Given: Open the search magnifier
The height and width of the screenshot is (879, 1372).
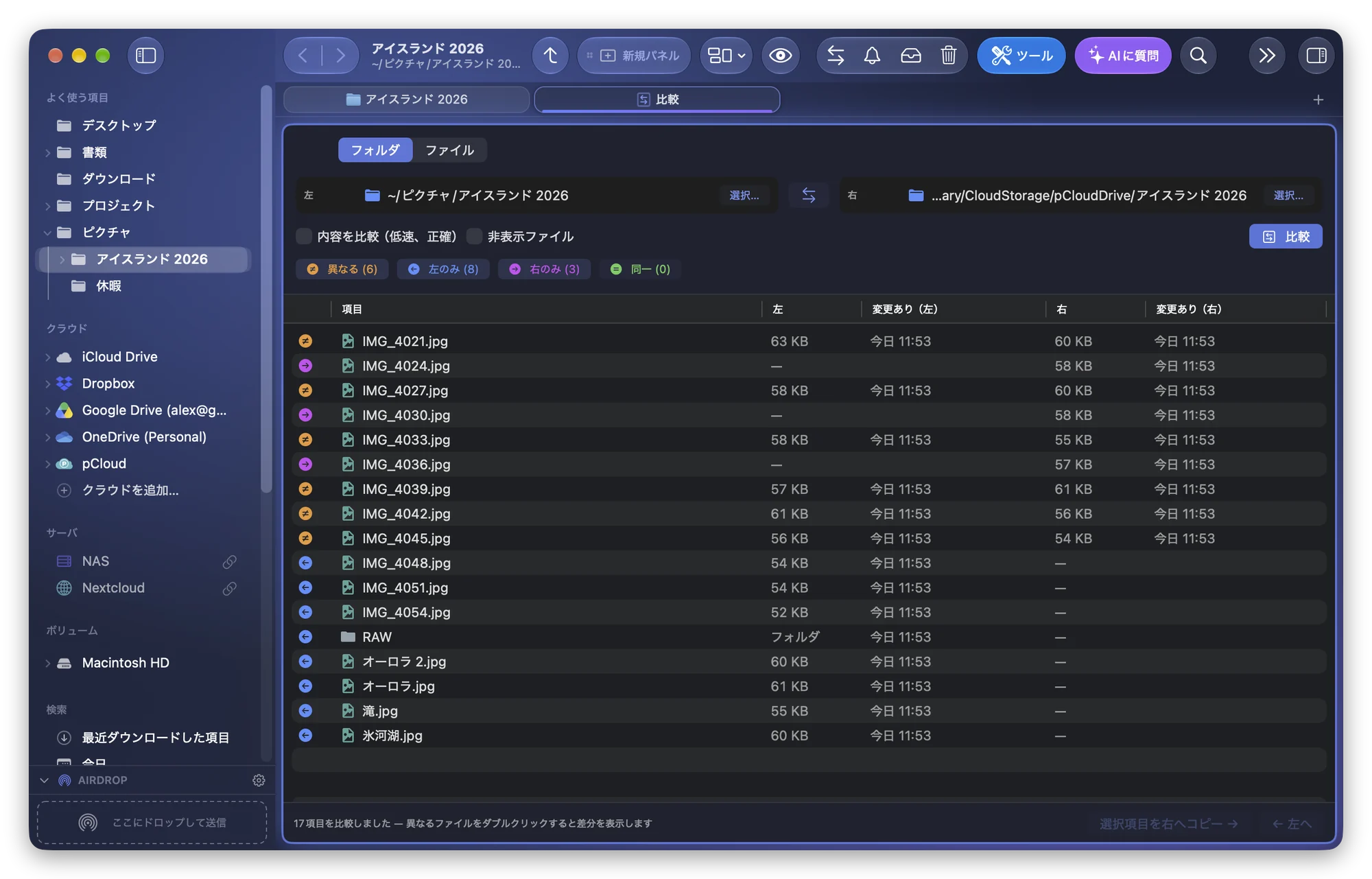Looking at the screenshot, I should (1198, 56).
